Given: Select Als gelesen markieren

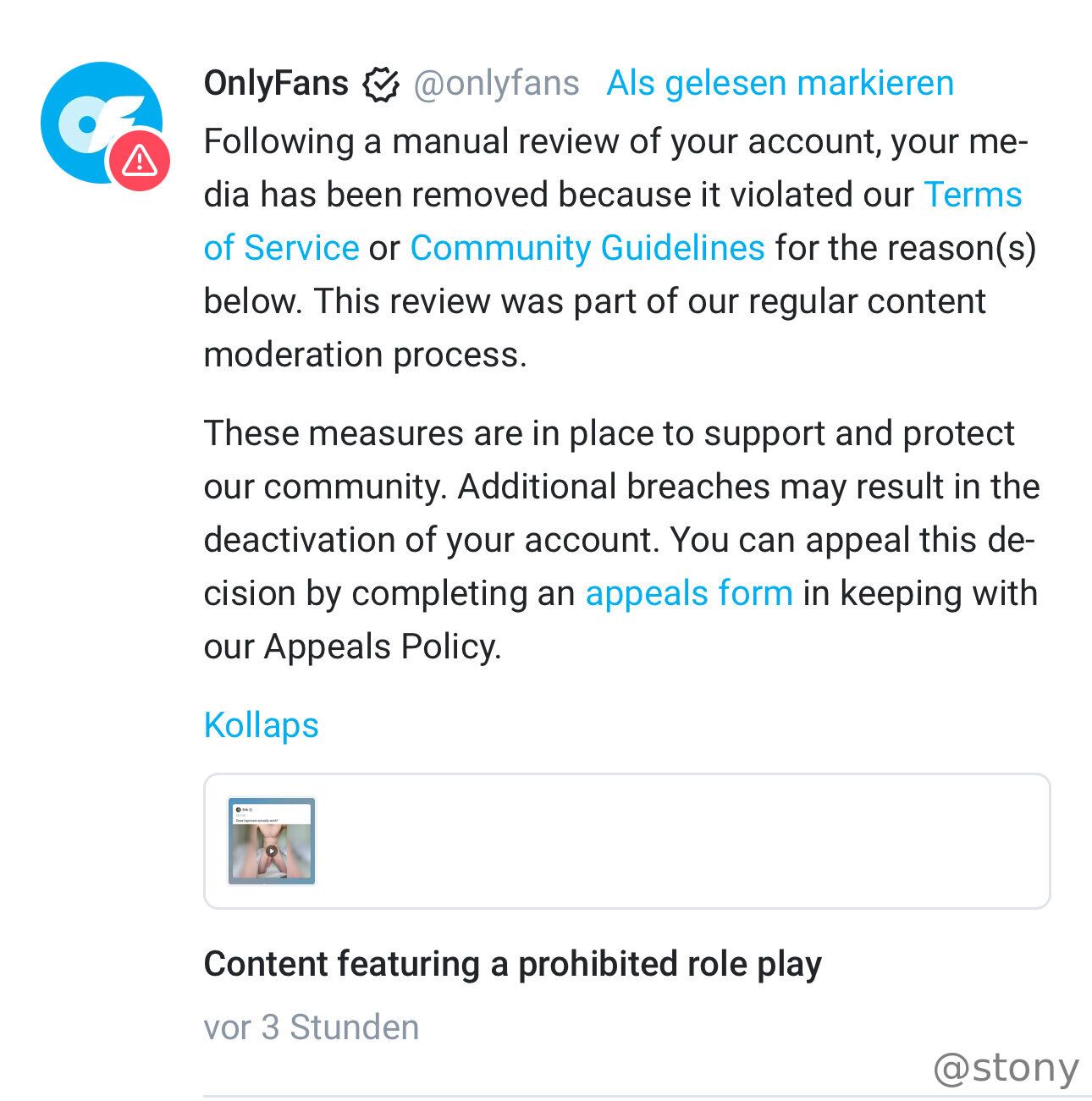Looking at the screenshot, I should click(x=780, y=84).
